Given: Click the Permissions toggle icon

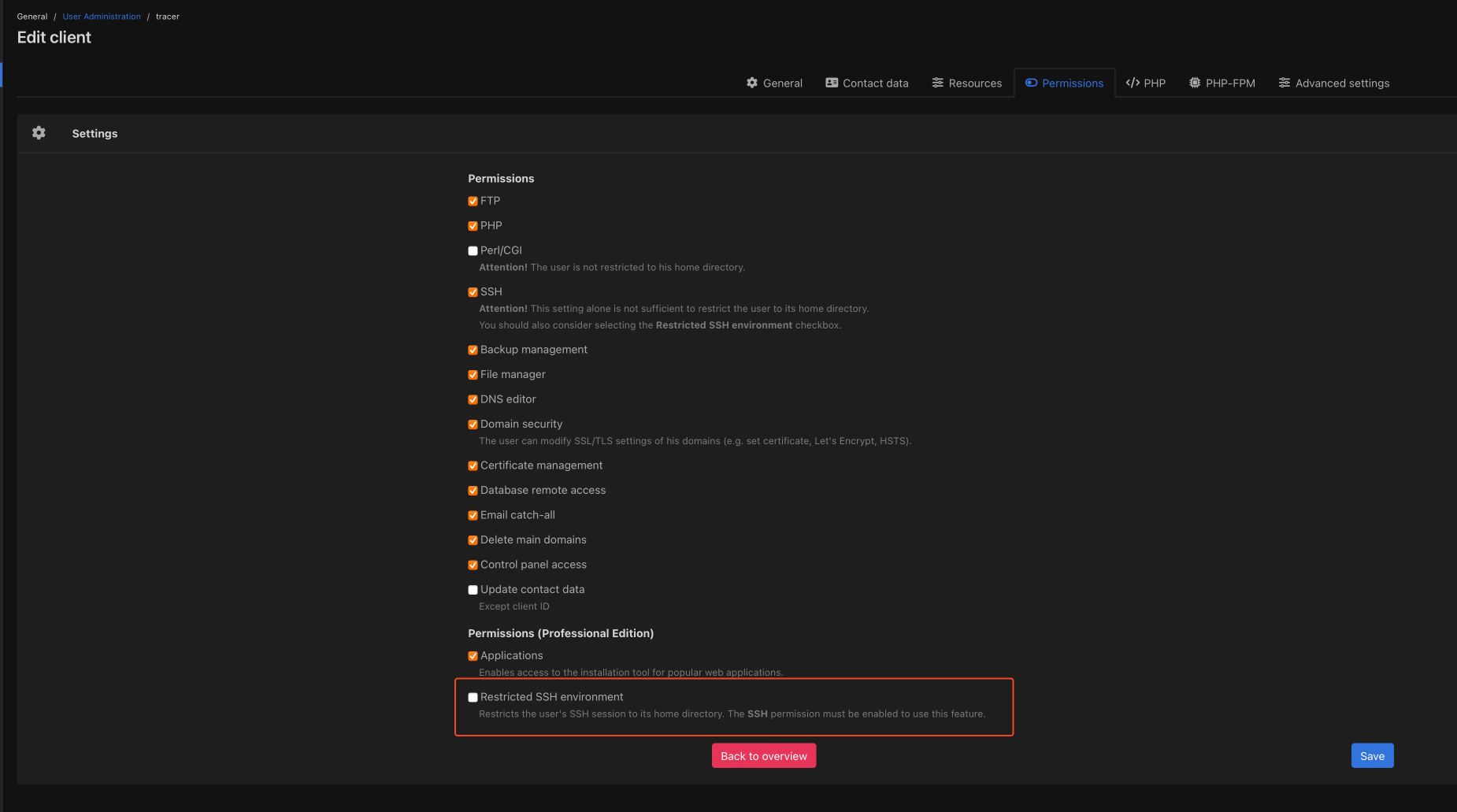Looking at the screenshot, I should coord(1031,83).
